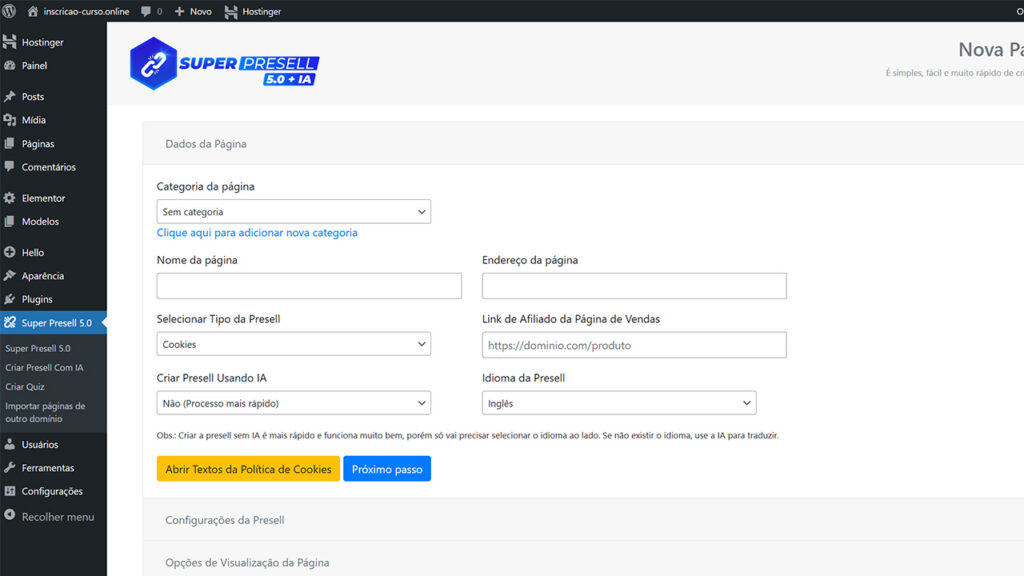Select Criar Presell Com IA submenu item
The width and height of the screenshot is (1024, 576).
44,368
